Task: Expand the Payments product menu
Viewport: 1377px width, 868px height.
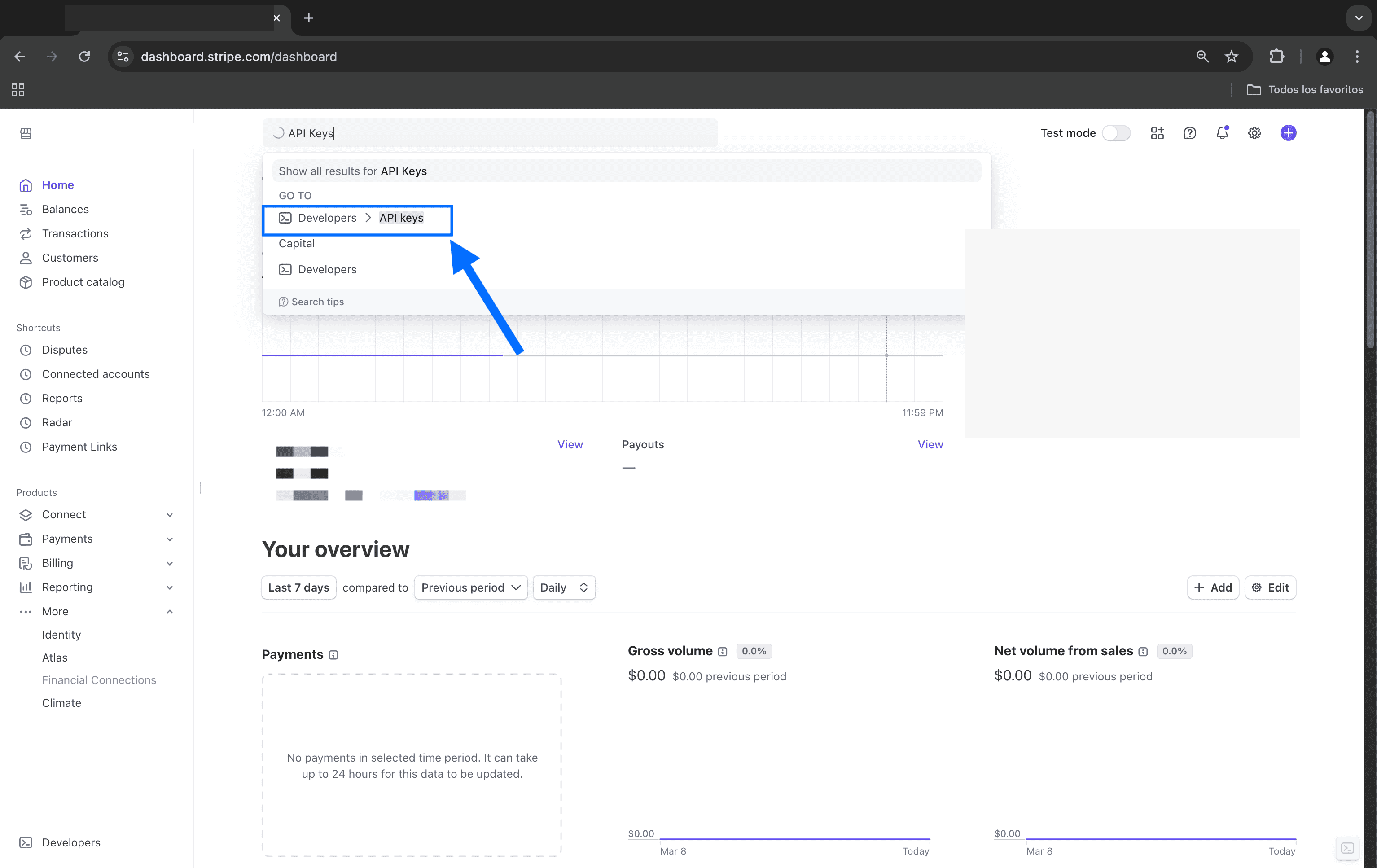Action: 170,539
